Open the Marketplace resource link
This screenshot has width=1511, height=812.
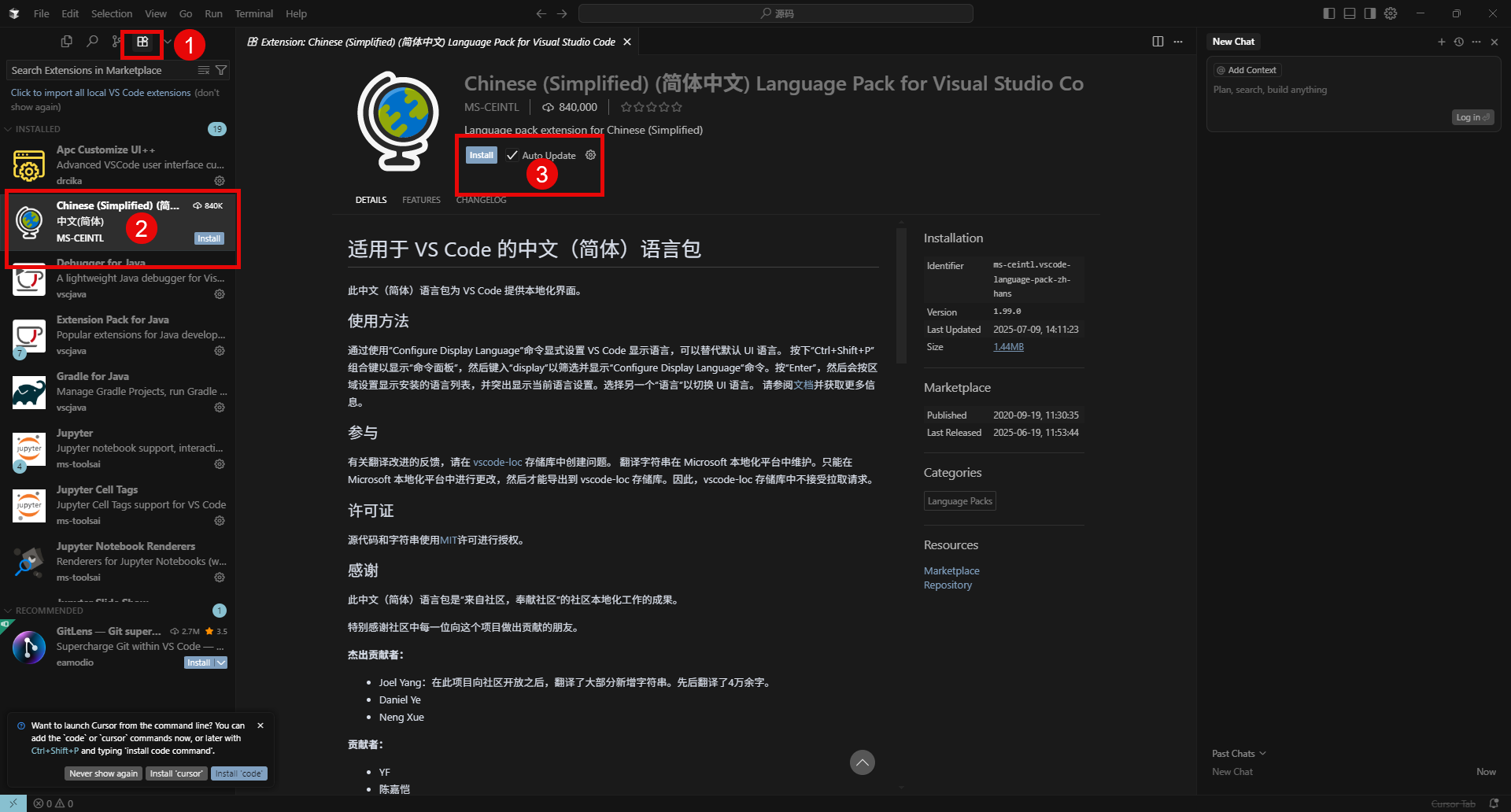[x=951, y=570]
